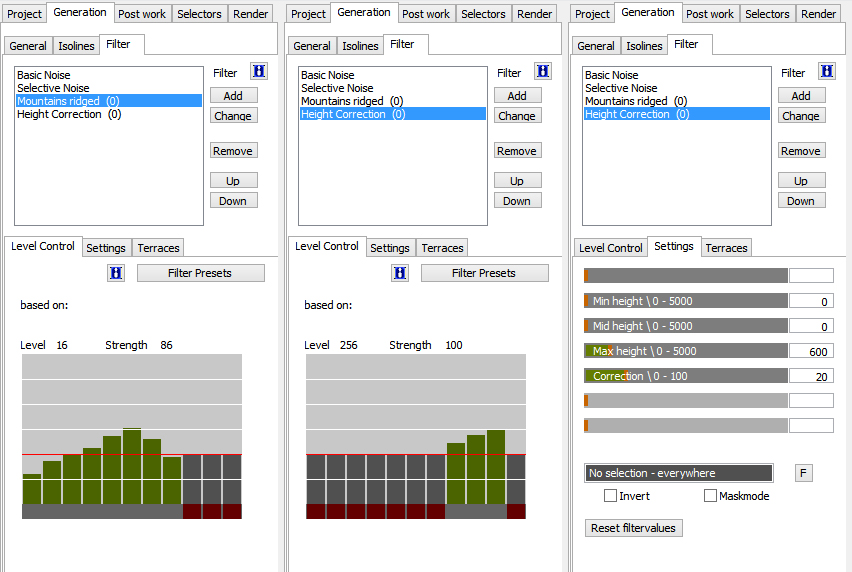Screen dimensions: 852x572
Task: Switch to General subtab in right panel
Action: (596, 46)
